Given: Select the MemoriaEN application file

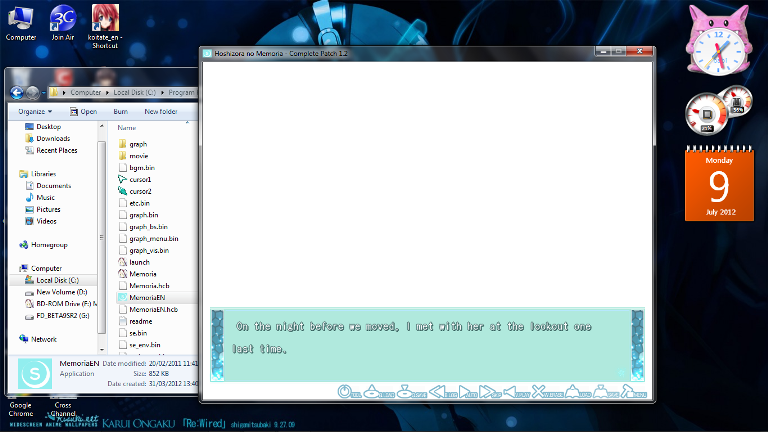Looking at the screenshot, I should 147,298.
